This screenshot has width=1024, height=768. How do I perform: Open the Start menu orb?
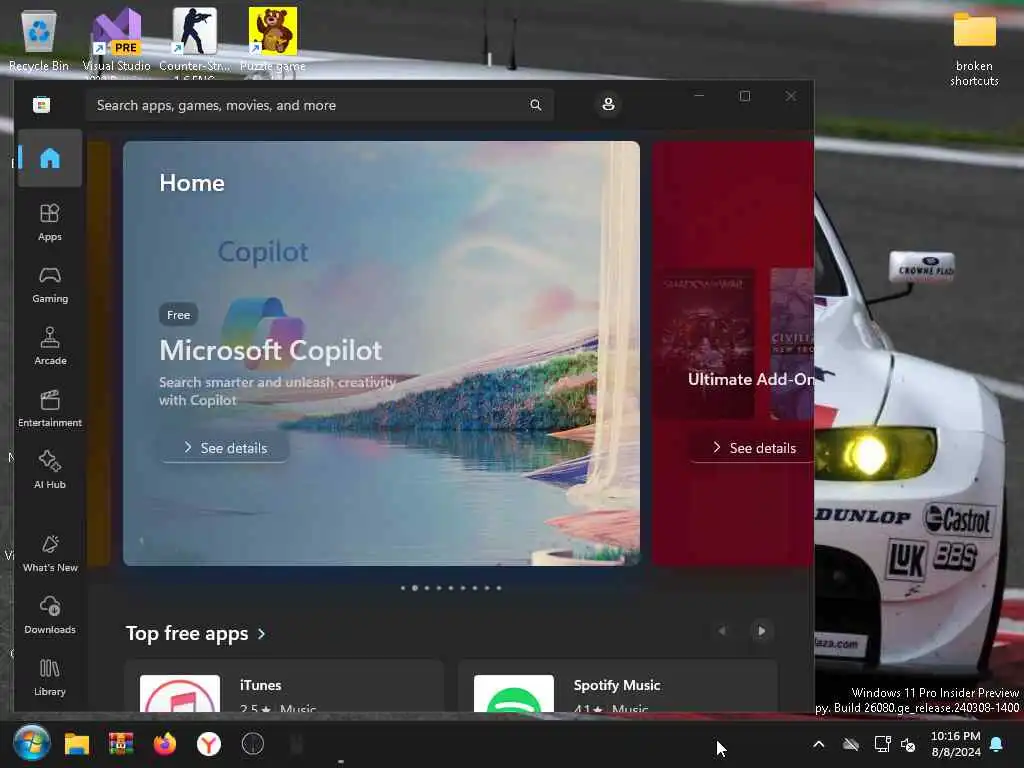(x=31, y=743)
